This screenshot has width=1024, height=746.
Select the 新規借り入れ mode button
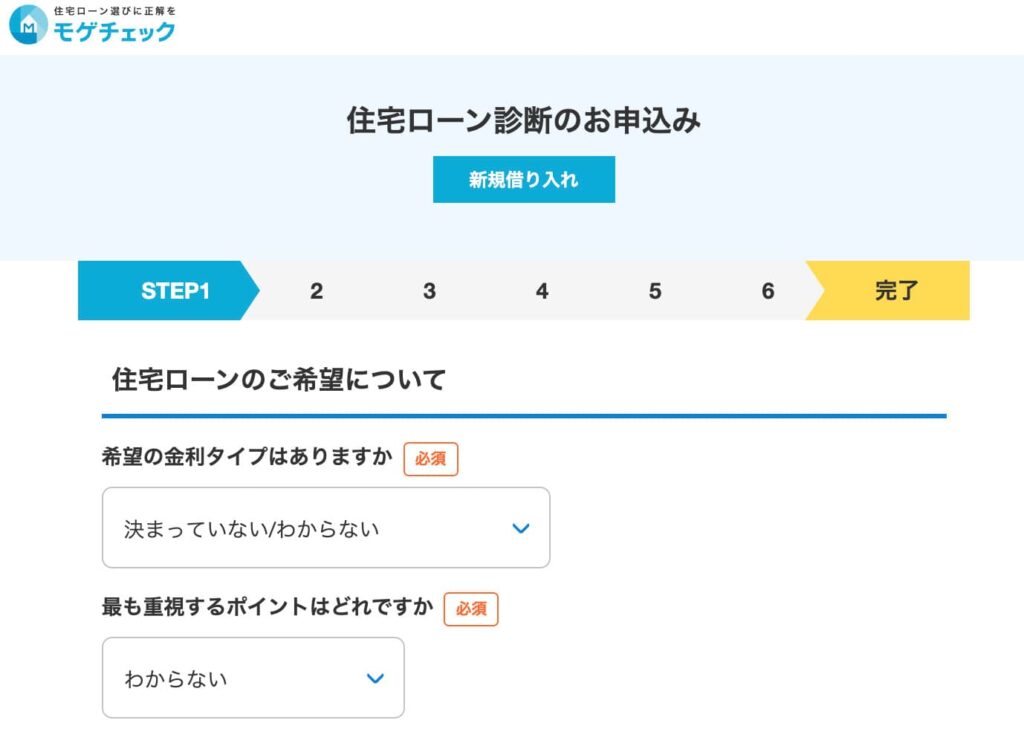(x=523, y=179)
